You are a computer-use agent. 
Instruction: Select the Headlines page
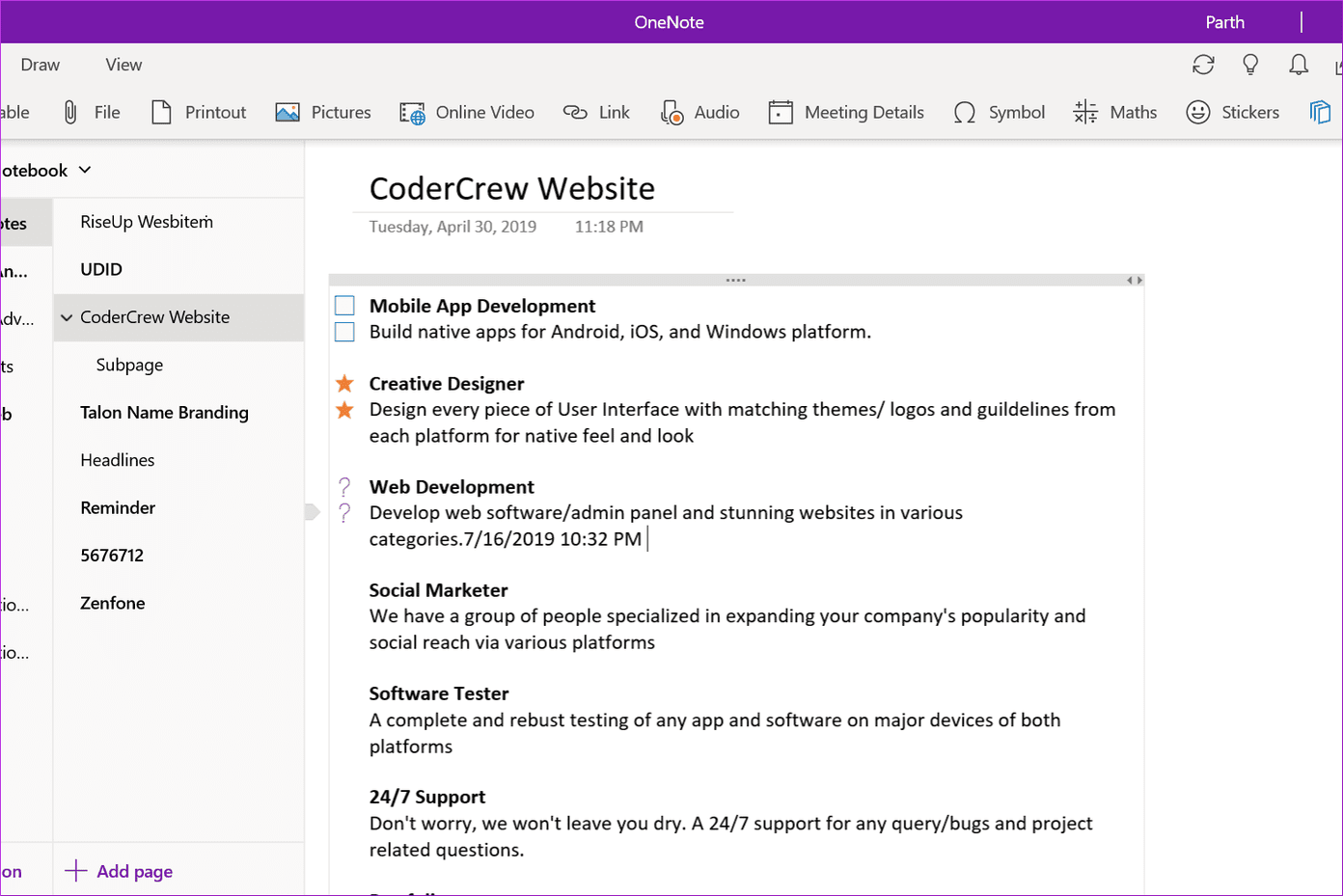pos(179,460)
